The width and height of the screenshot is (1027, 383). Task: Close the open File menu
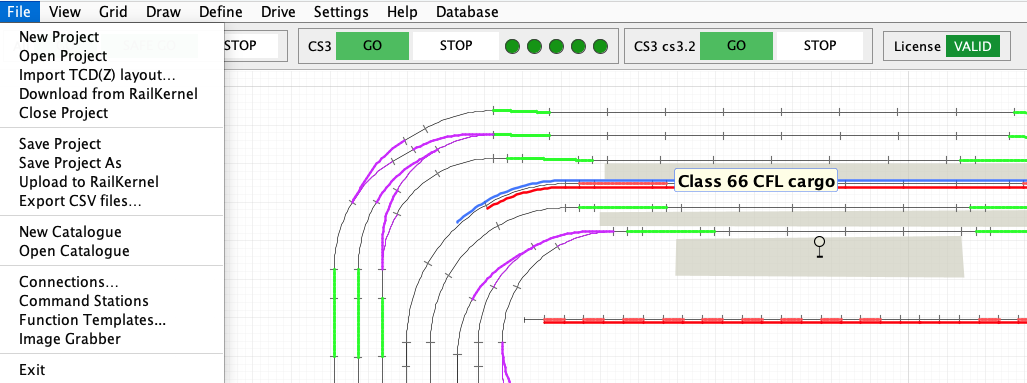(x=20, y=12)
